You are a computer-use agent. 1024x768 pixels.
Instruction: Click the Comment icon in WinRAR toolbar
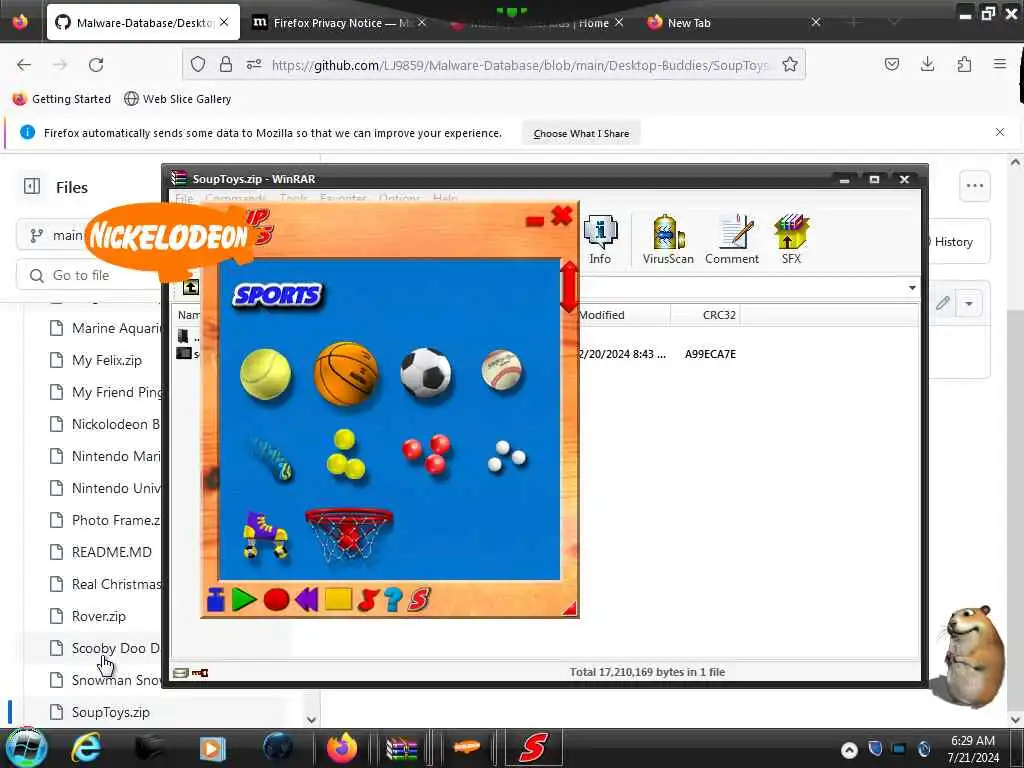(x=731, y=240)
